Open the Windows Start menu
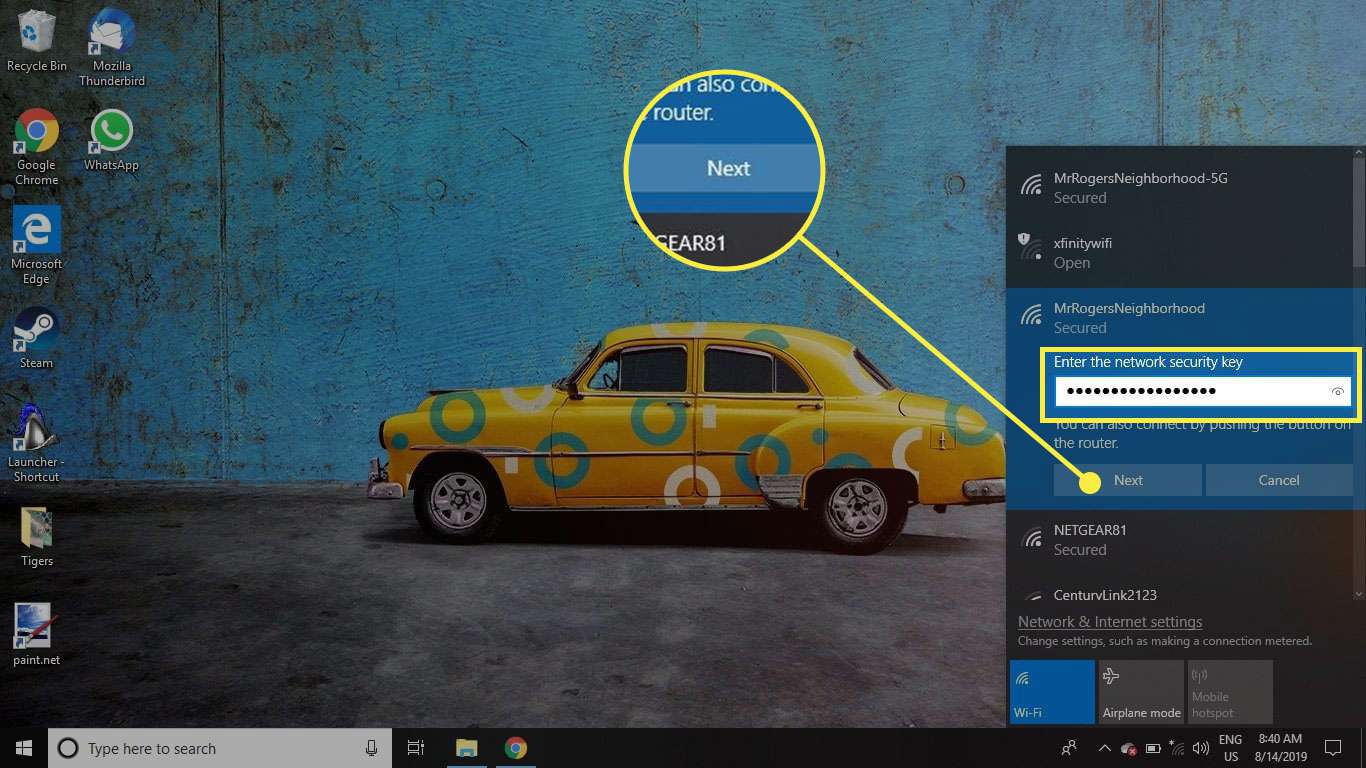 click(24, 748)
